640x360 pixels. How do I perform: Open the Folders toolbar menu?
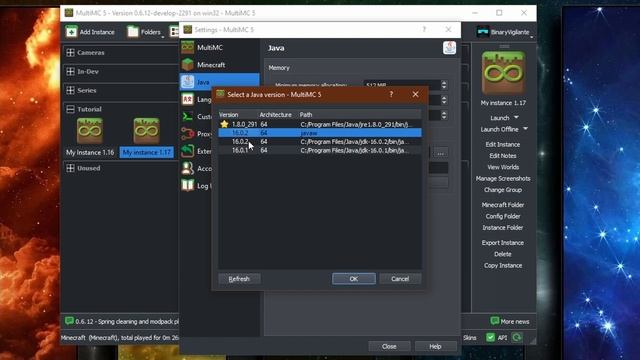click(x=145, y=32)
